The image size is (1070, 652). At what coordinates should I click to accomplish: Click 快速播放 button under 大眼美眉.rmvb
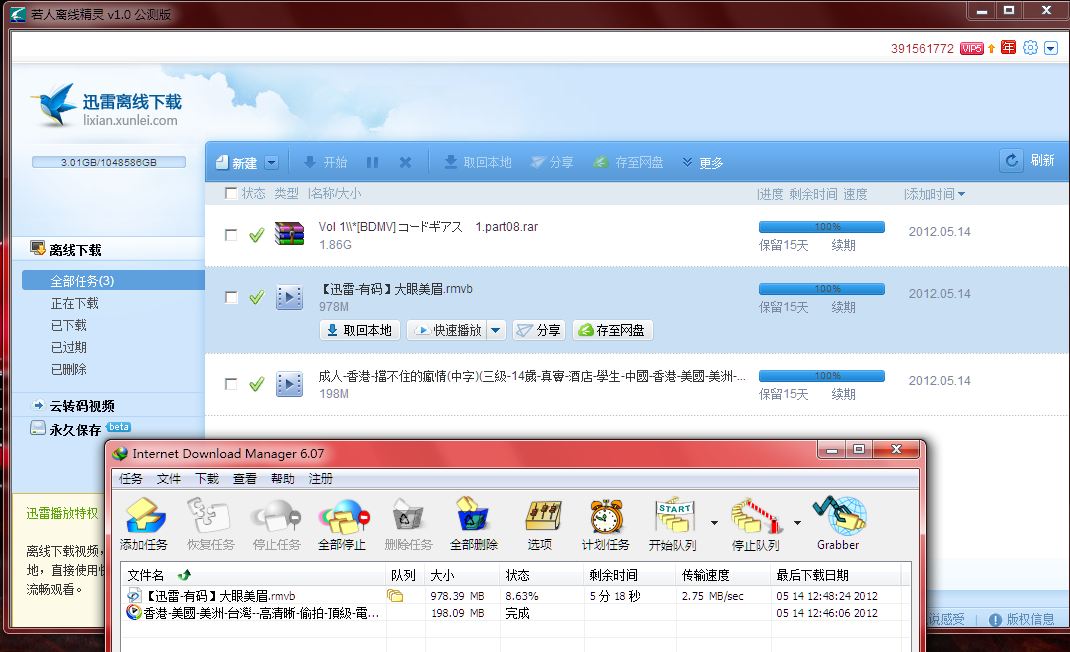[448, 330]
